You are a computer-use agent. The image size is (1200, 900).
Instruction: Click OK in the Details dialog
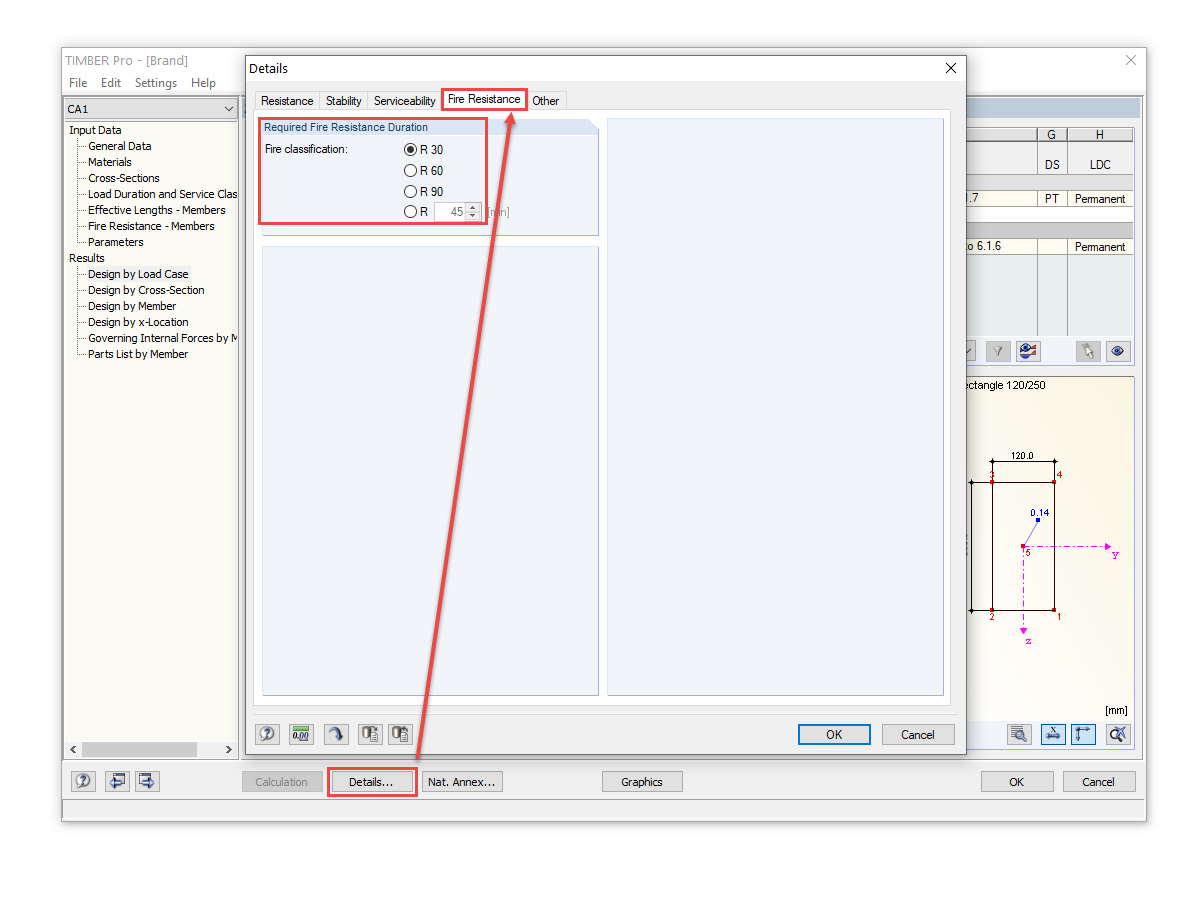click(834, 735)
